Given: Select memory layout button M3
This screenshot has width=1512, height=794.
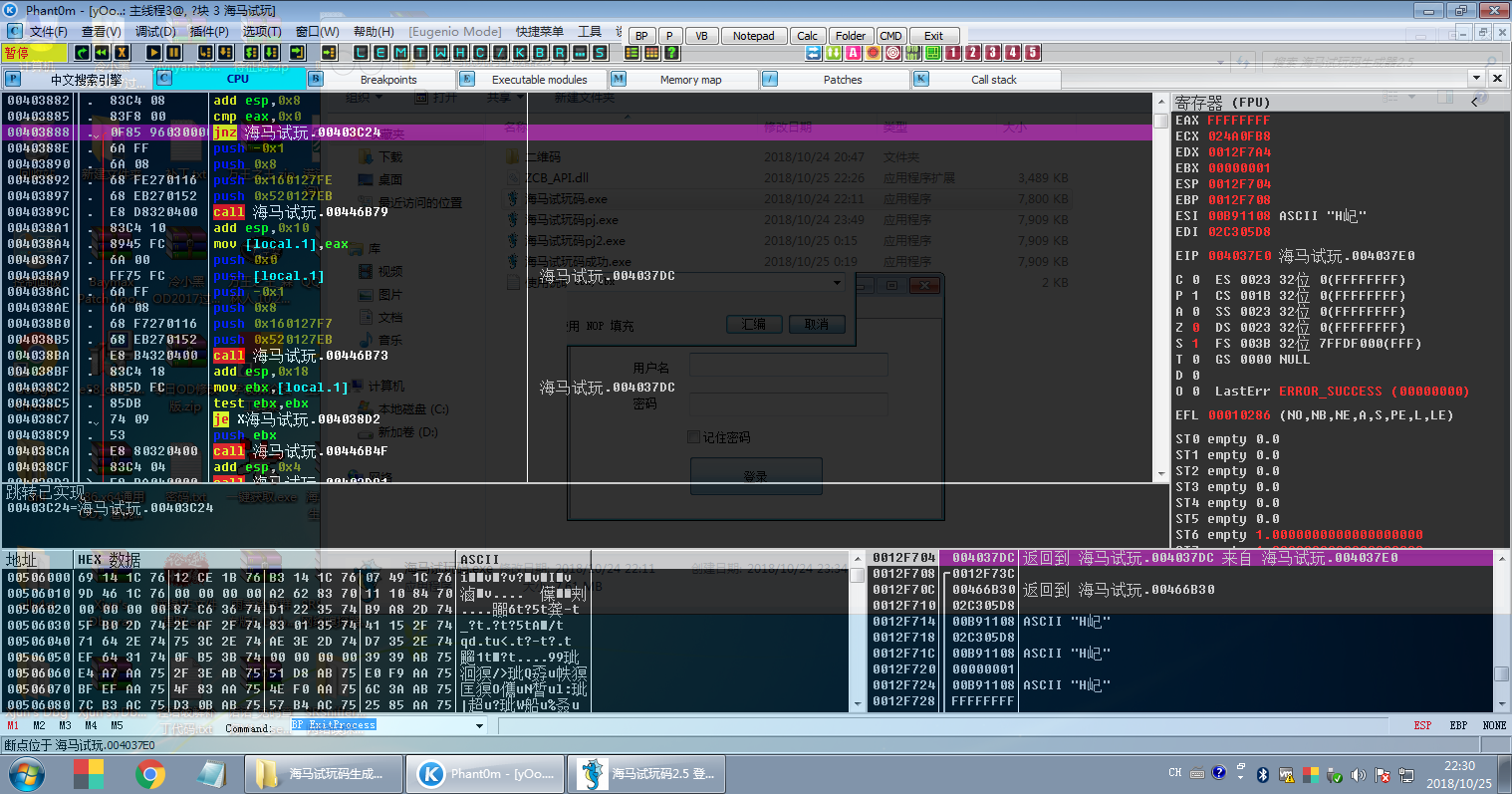Looking at the screenshot, I should pos(65,725).
